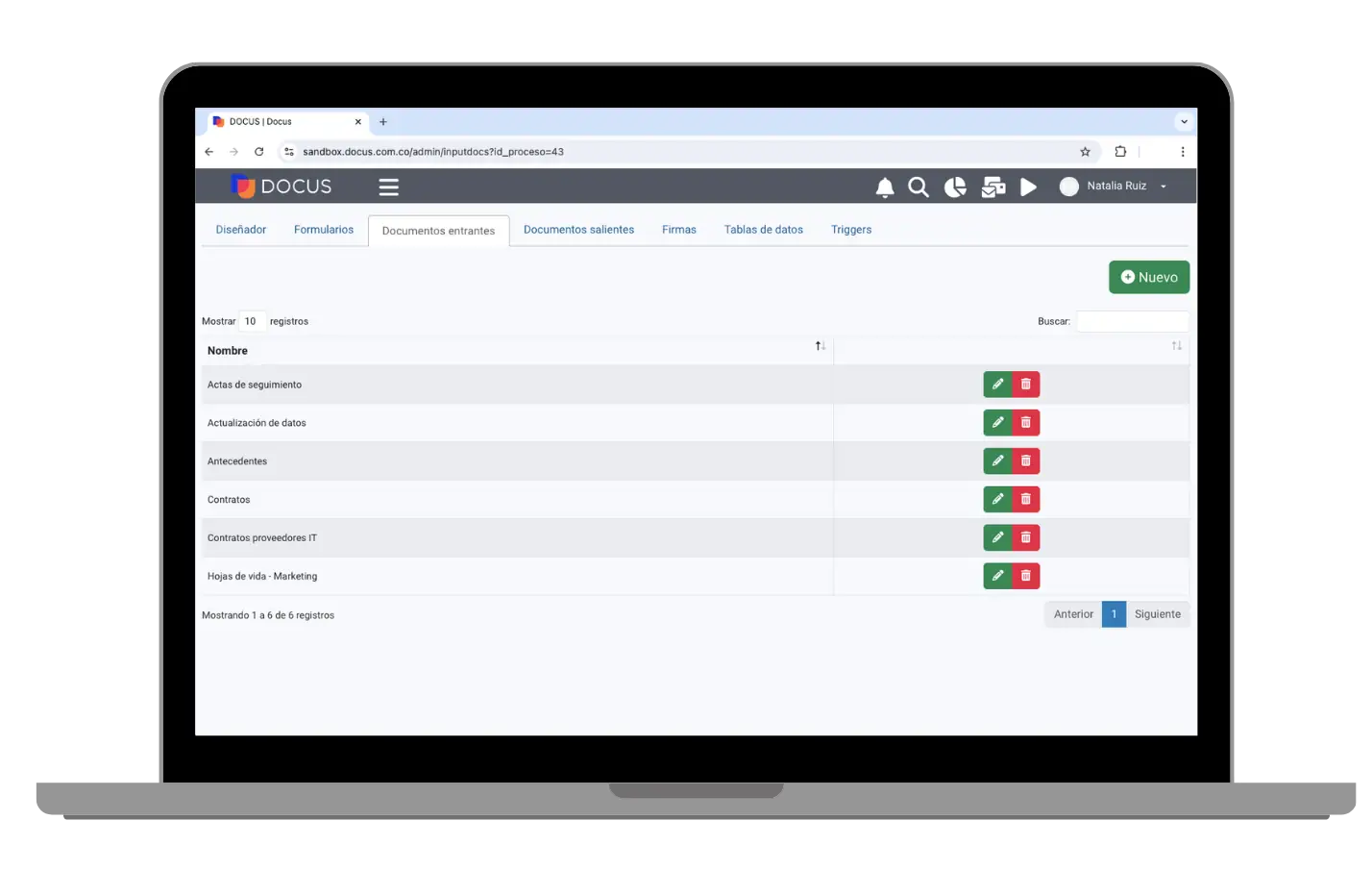Click the browser address bar URL
This screenshot has height=870, width=1372.
(x=433, y=152)
